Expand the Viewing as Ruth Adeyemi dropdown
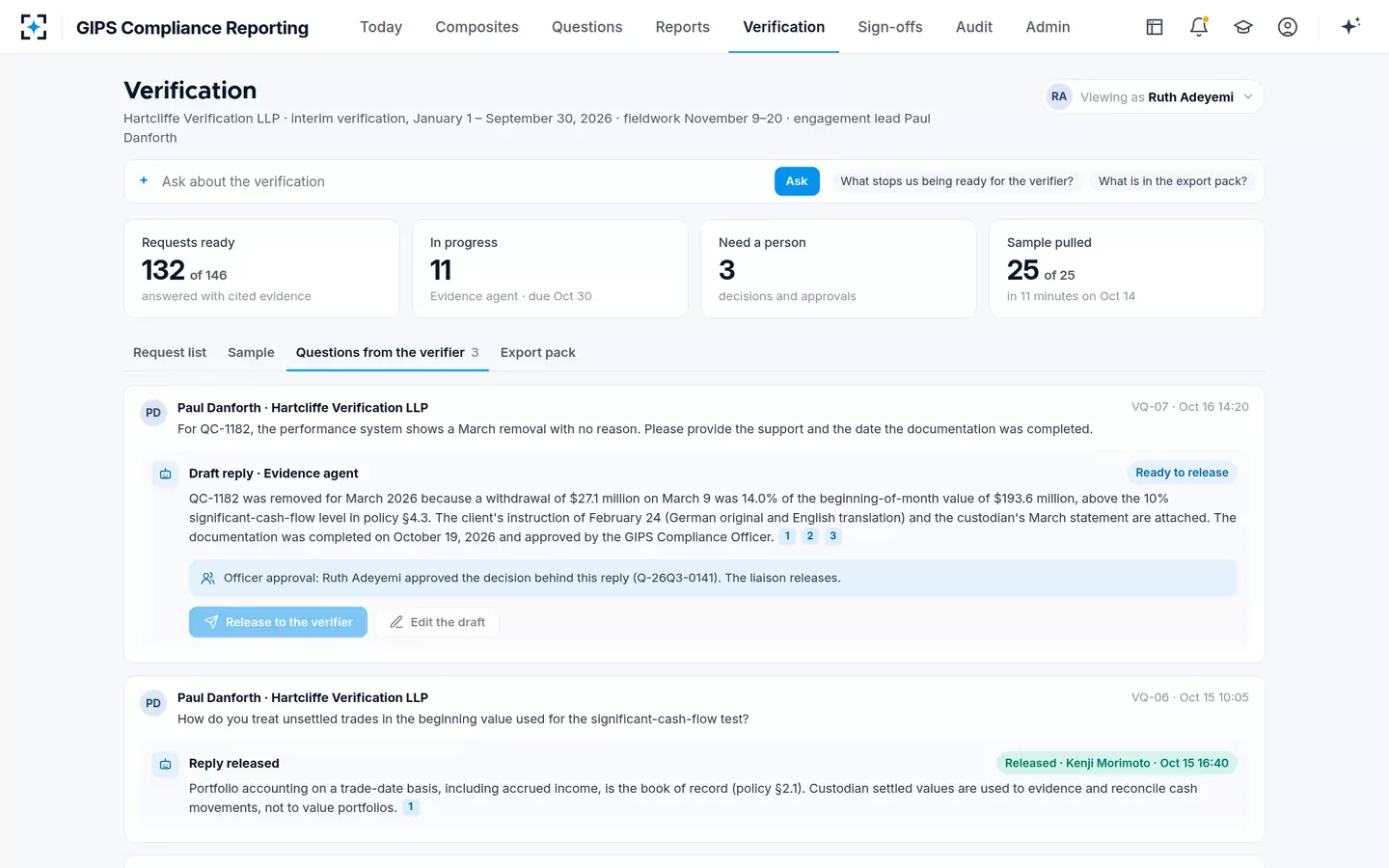 [x=1154, y=96]
